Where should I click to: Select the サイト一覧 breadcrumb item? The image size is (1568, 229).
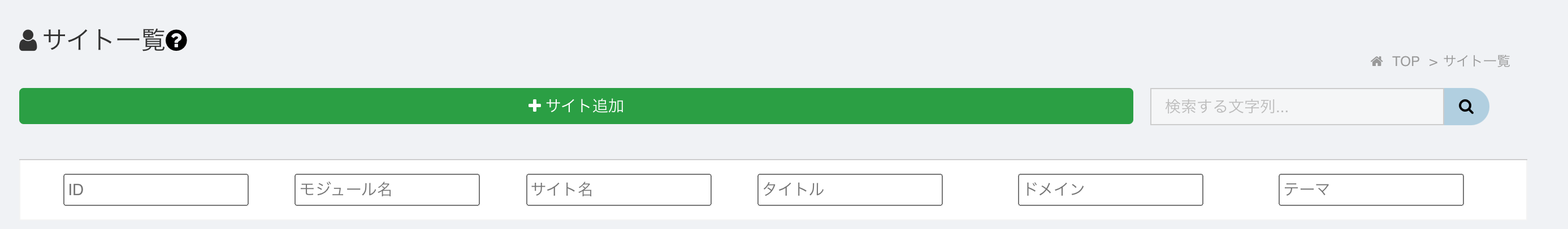(x=1476, y=61)
